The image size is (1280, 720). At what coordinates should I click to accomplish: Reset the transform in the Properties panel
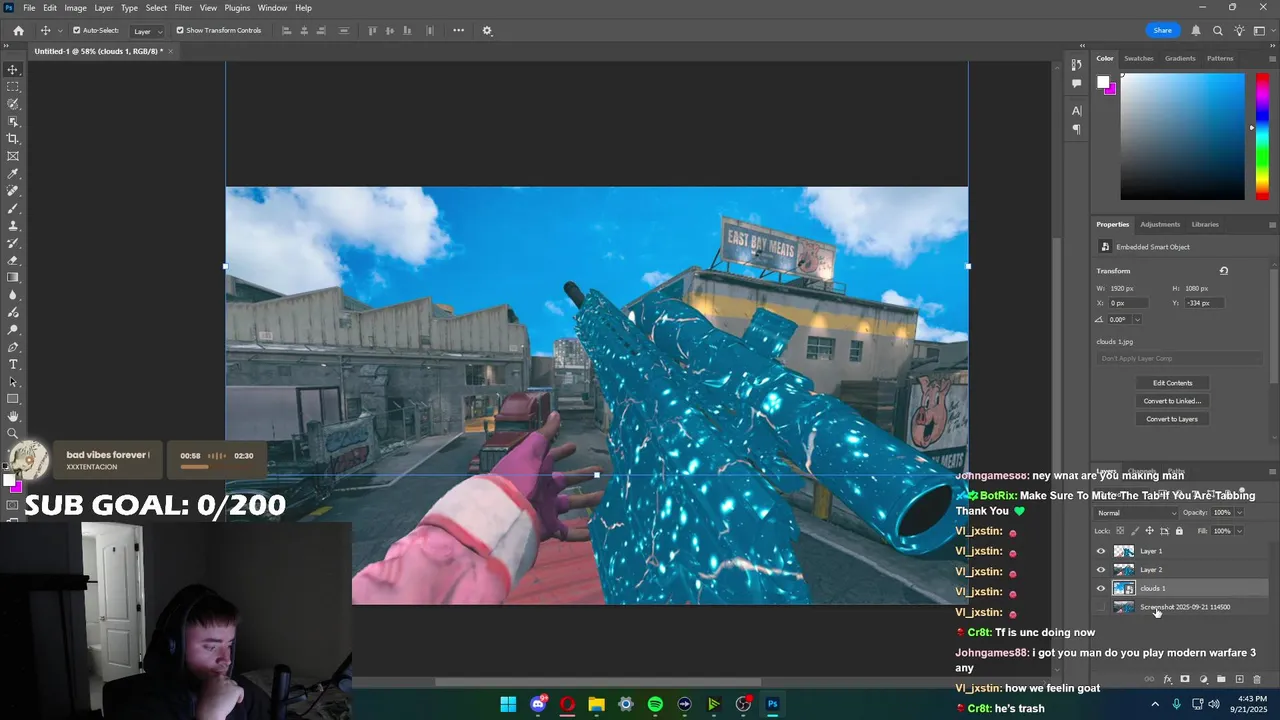(1223, 271)
